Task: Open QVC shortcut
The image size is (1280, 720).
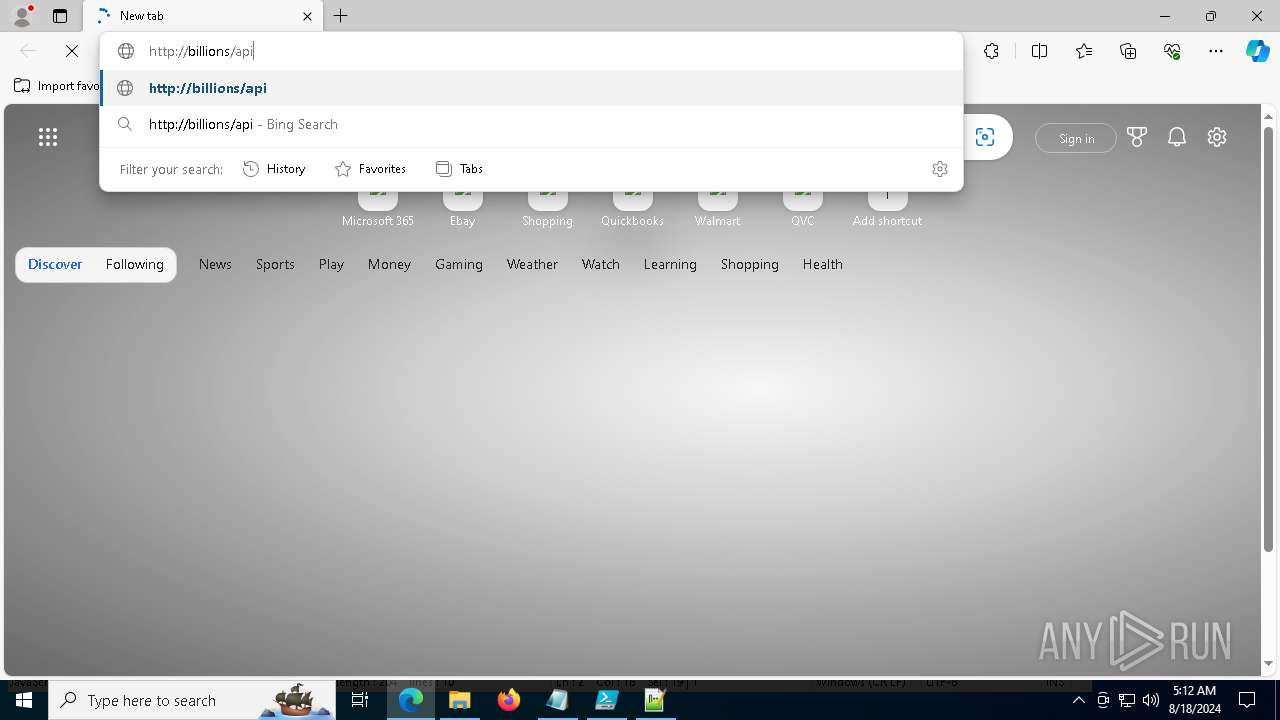Action: tap(803, 208)
